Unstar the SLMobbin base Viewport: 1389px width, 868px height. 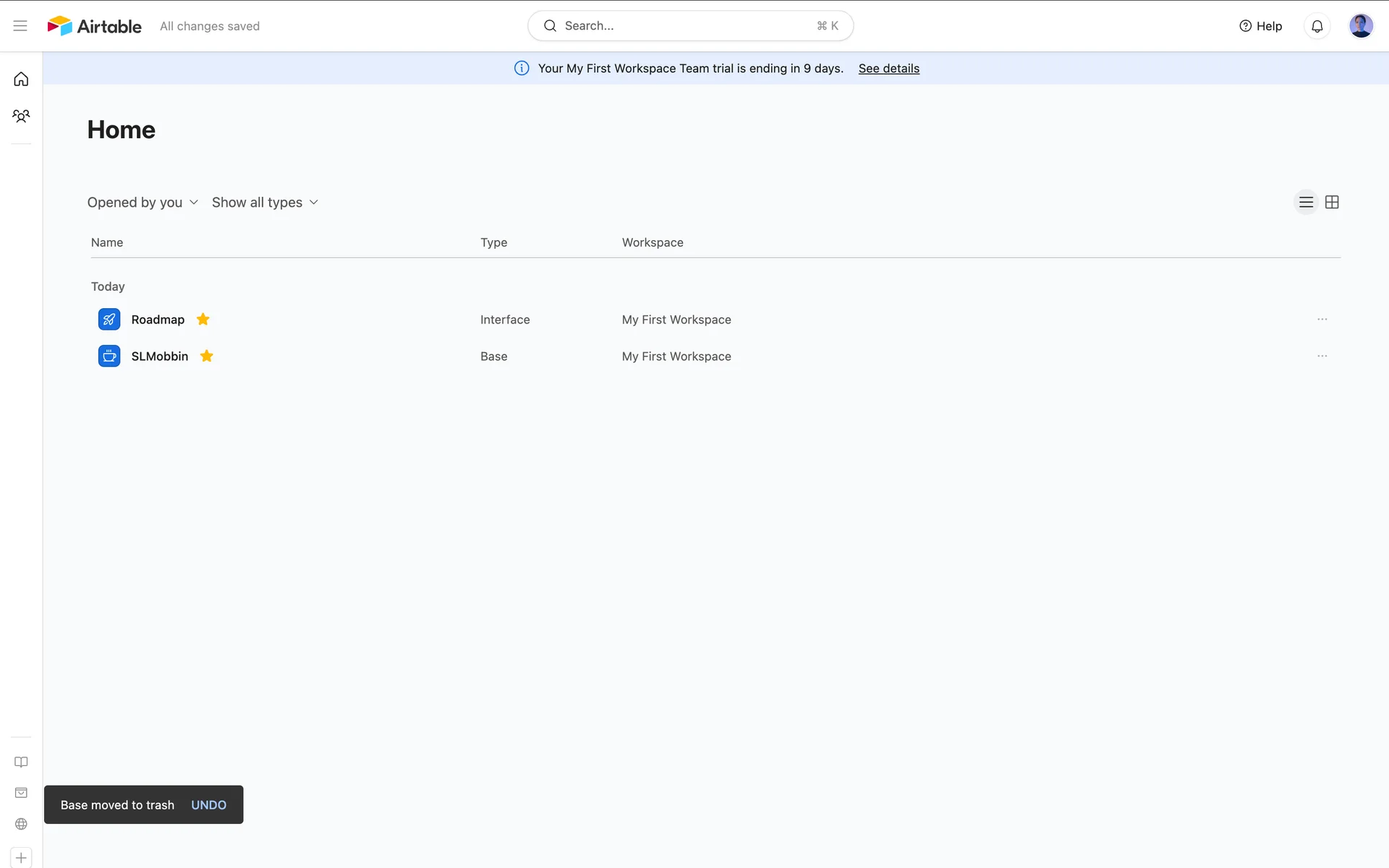207,356
